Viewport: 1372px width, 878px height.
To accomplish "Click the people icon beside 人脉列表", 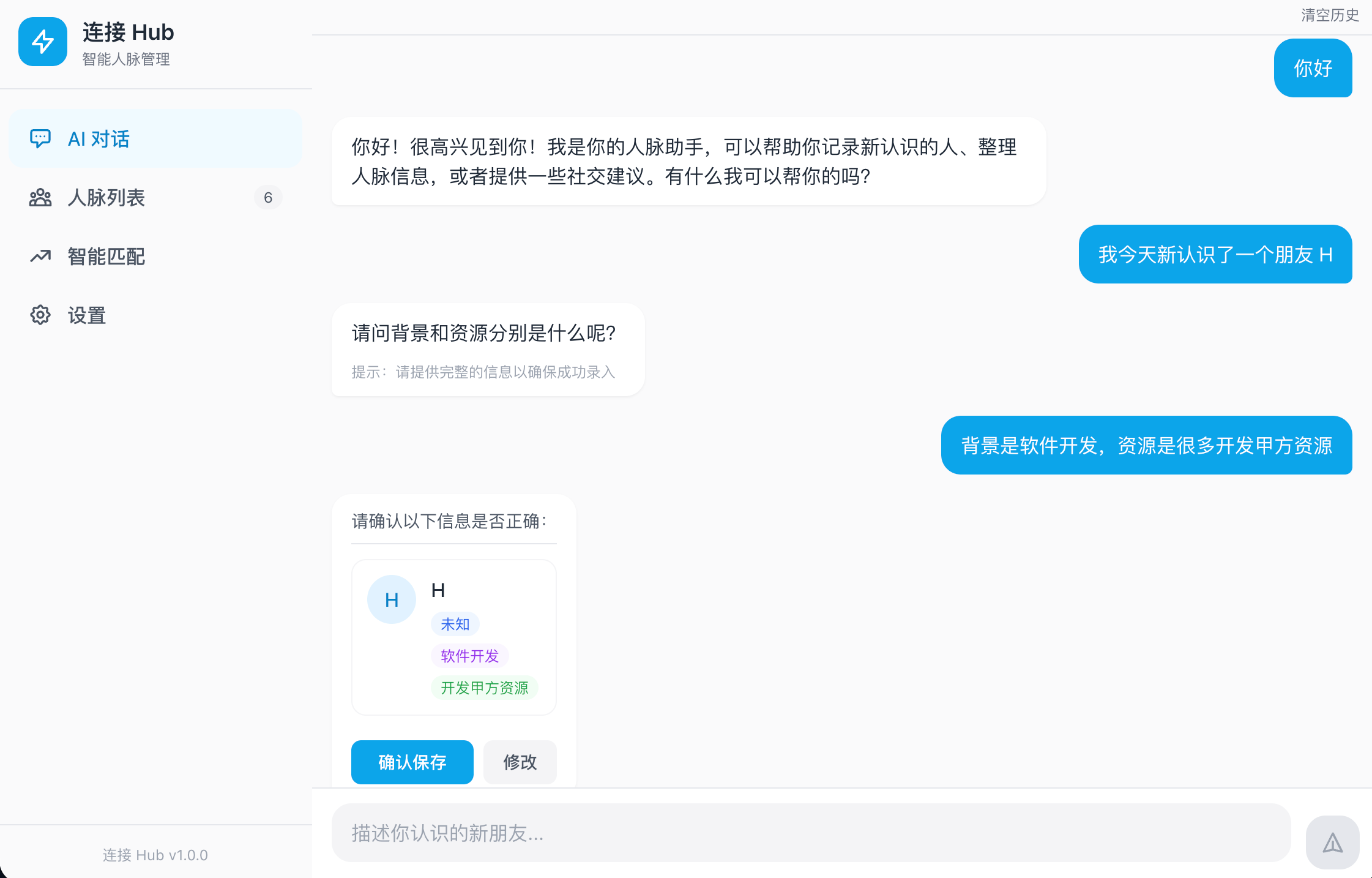I will [x=40, y=197].
